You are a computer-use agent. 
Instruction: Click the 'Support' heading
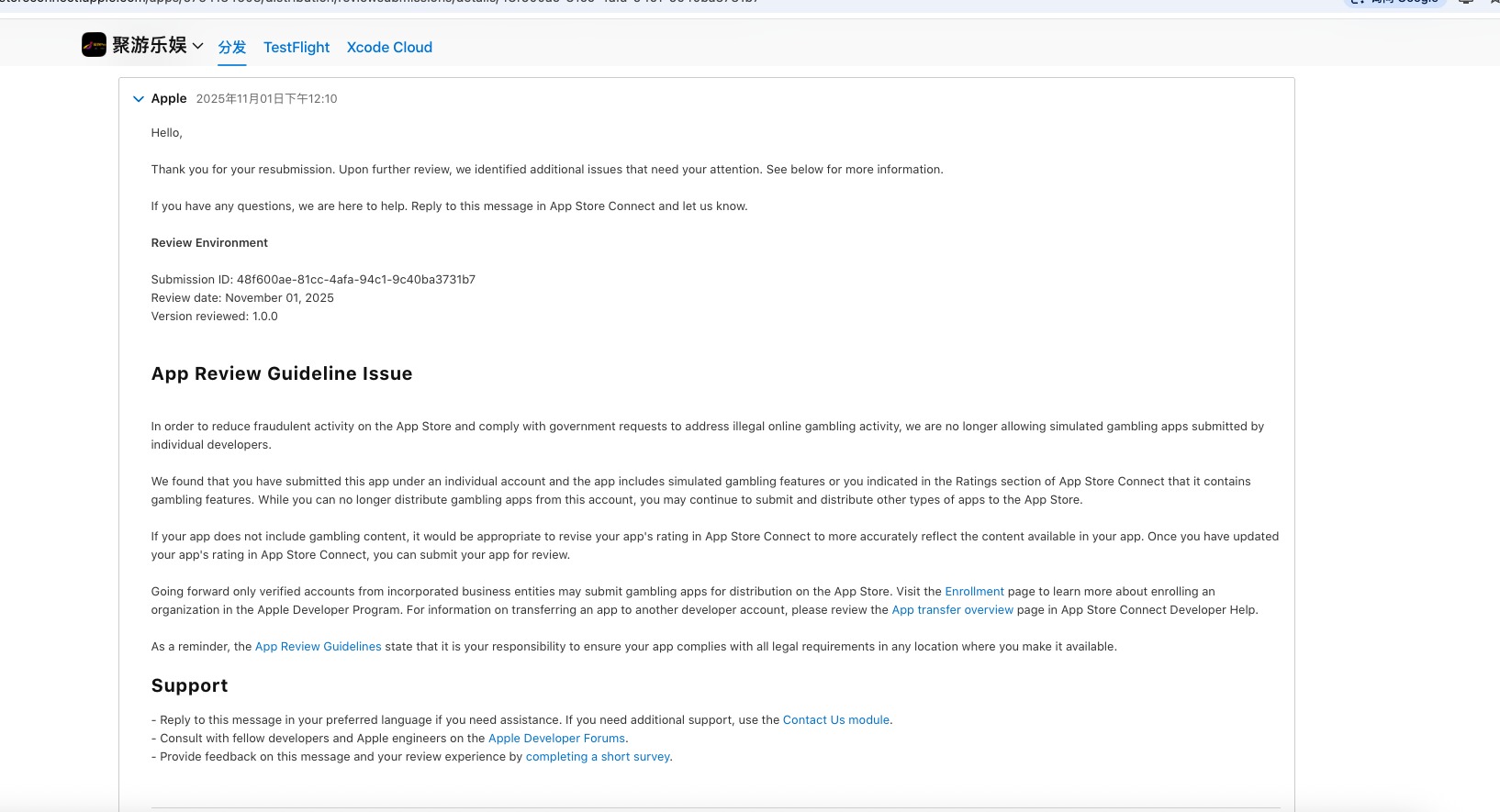click(x=189, y=685)
